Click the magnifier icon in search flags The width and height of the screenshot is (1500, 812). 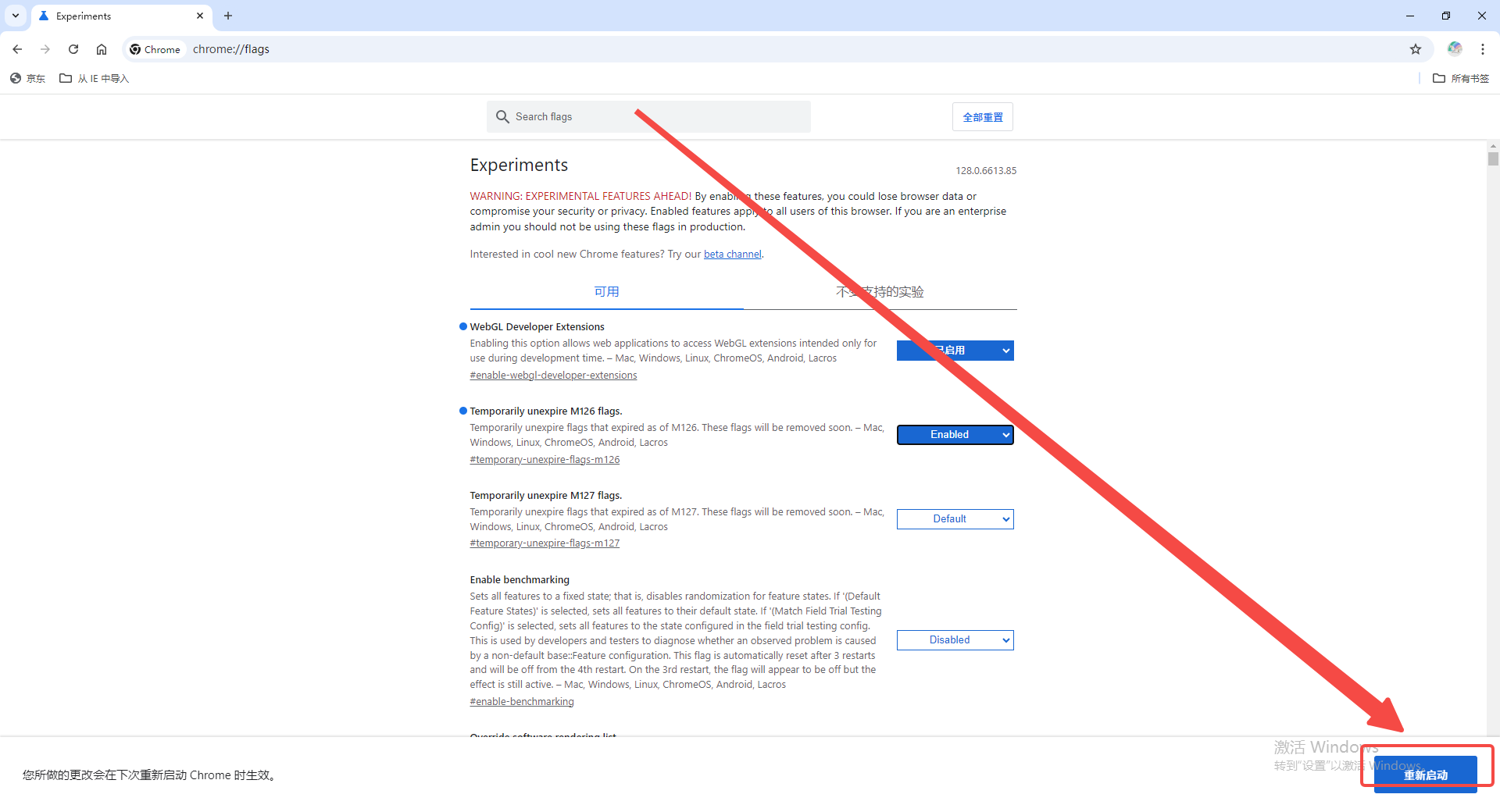click(502, 116)
